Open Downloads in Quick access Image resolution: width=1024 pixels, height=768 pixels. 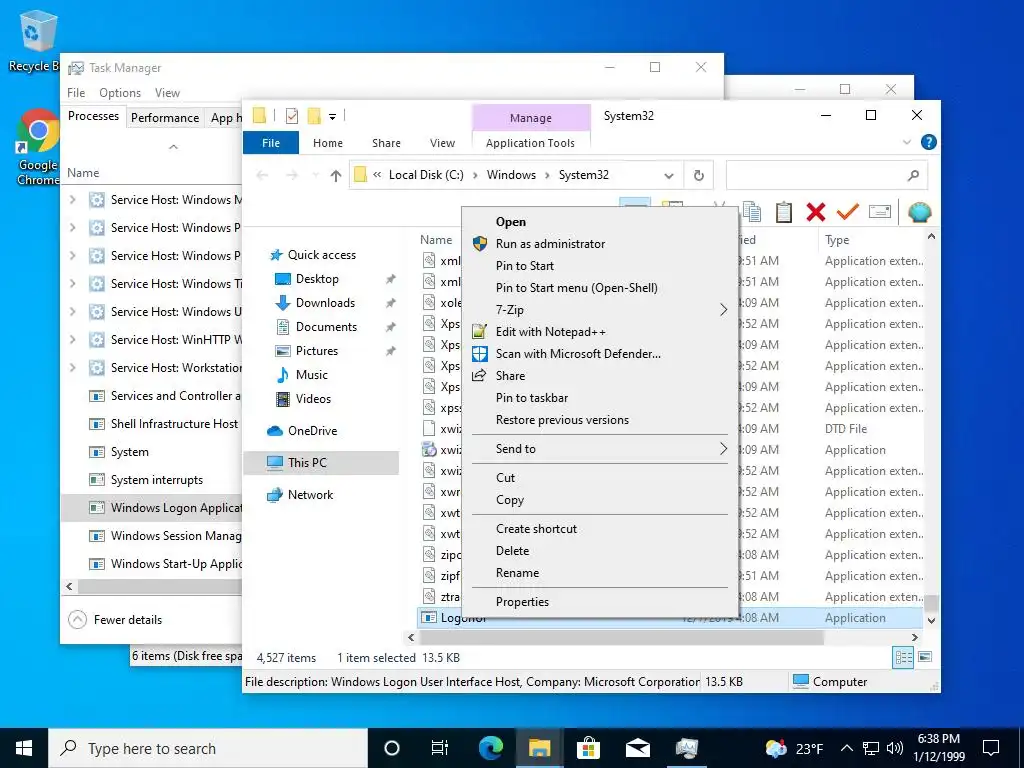tap(325, 302)
